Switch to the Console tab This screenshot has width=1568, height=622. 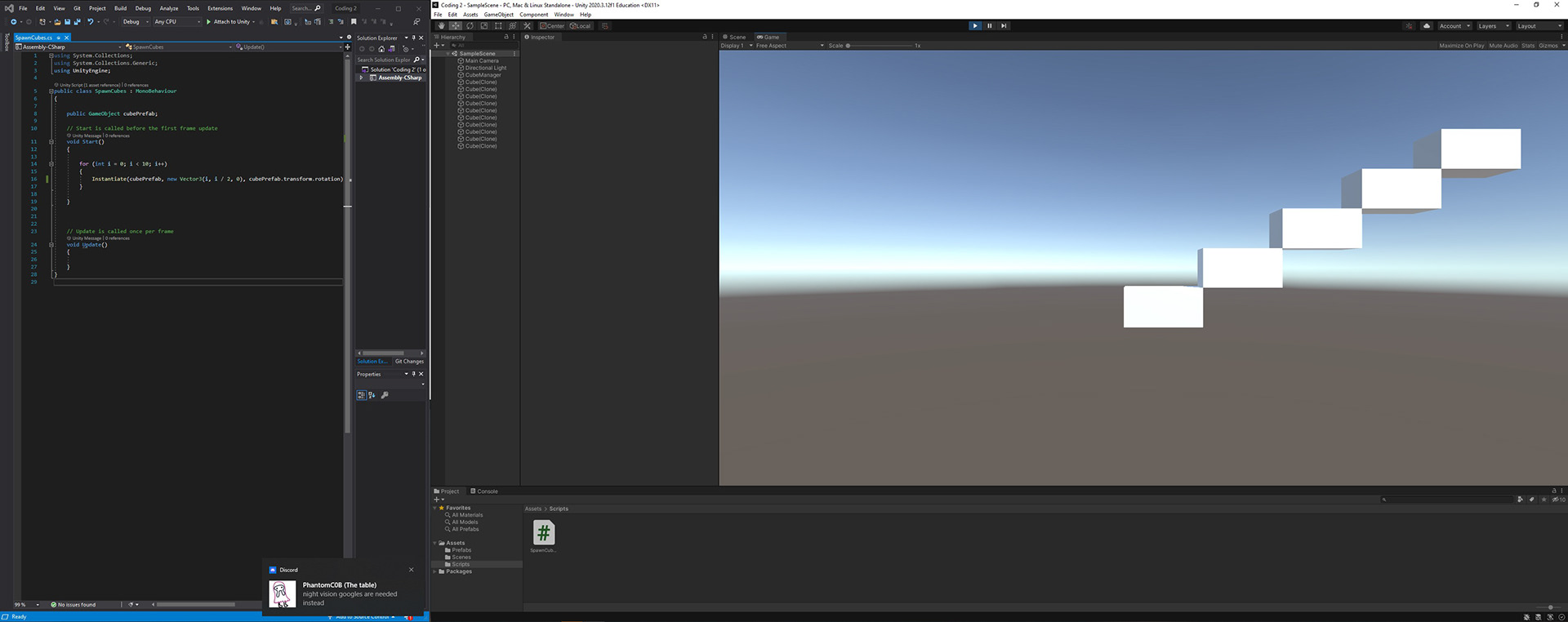click(x=484, y=491)
